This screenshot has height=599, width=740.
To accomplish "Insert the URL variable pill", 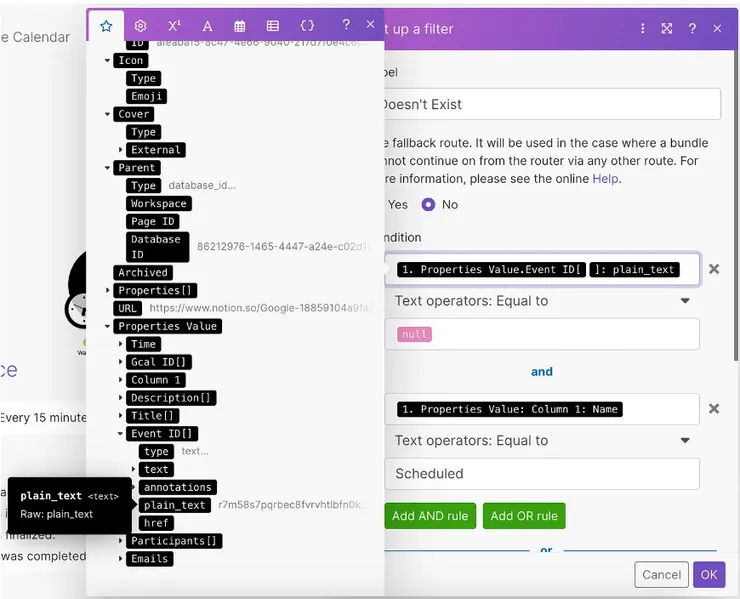I will click(x=127, y=309).
